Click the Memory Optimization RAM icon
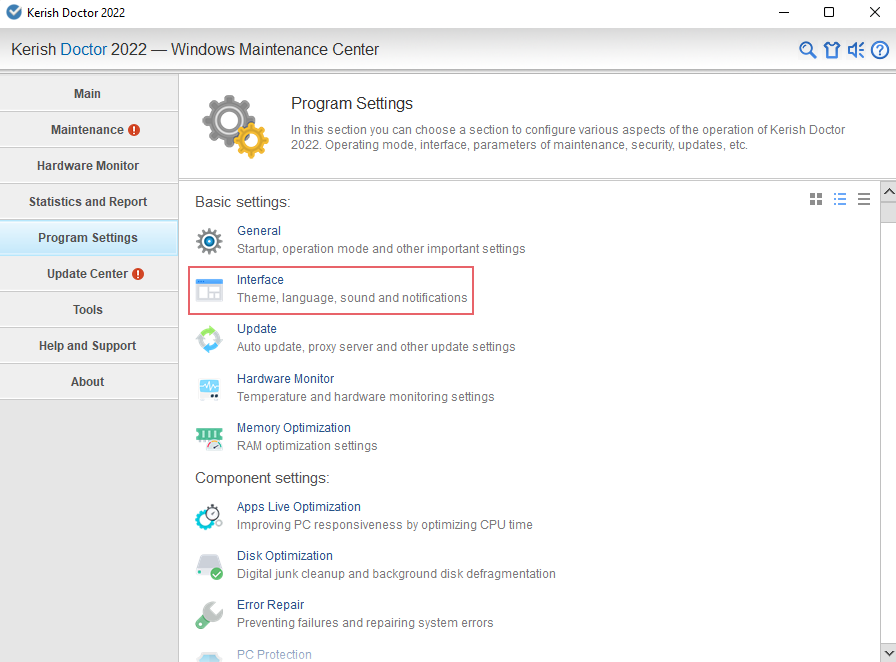 [209, 438]
